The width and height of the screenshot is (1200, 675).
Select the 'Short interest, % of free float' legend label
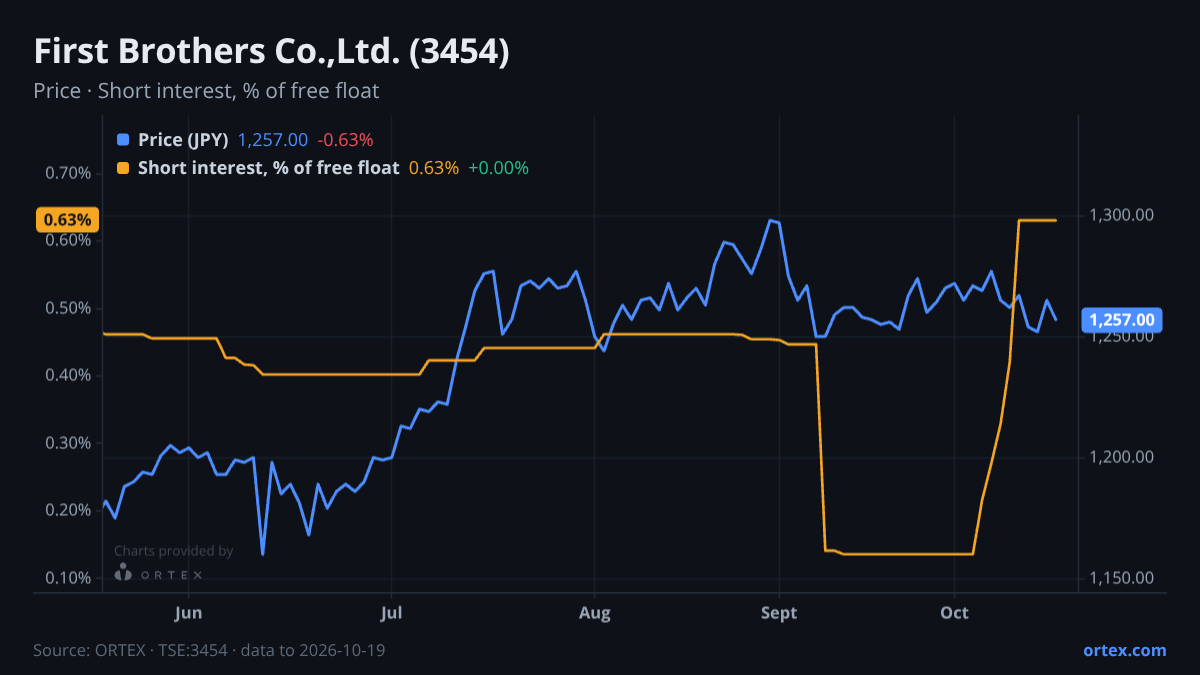coord(269,168)
